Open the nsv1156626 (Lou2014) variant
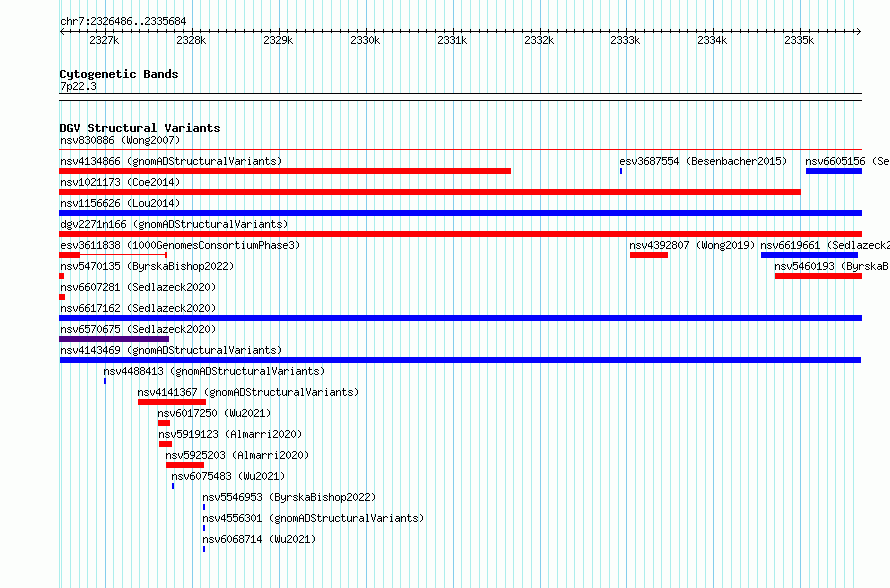The height and width of the screenshot is (588, 890). (120, 203)
